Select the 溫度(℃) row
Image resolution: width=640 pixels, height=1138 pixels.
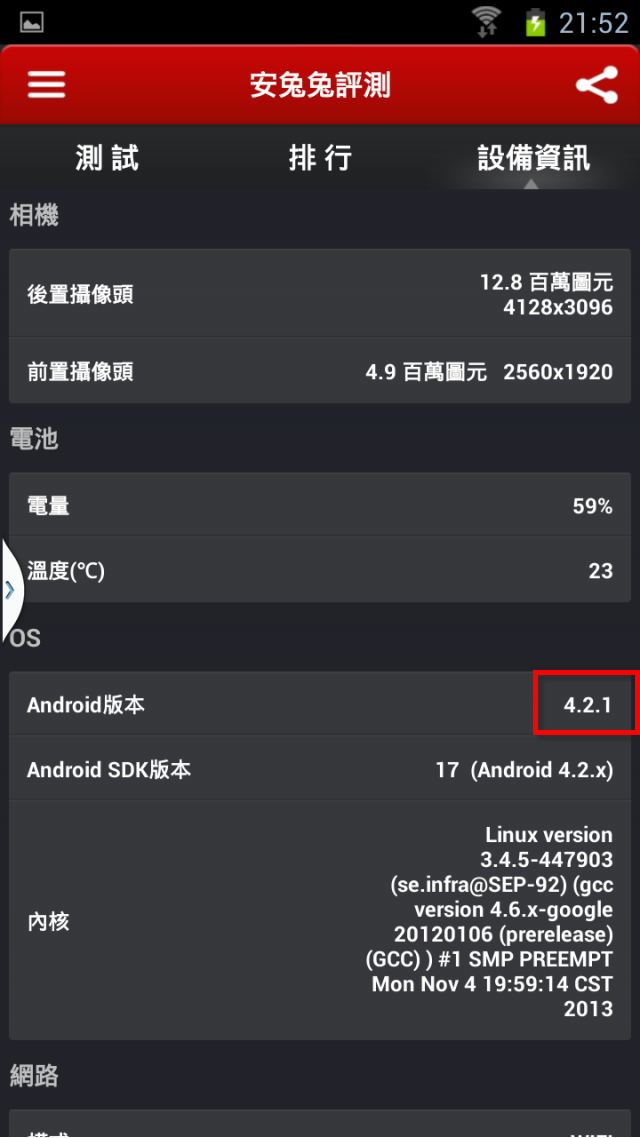pyautogui.click(x=320, y=570)
